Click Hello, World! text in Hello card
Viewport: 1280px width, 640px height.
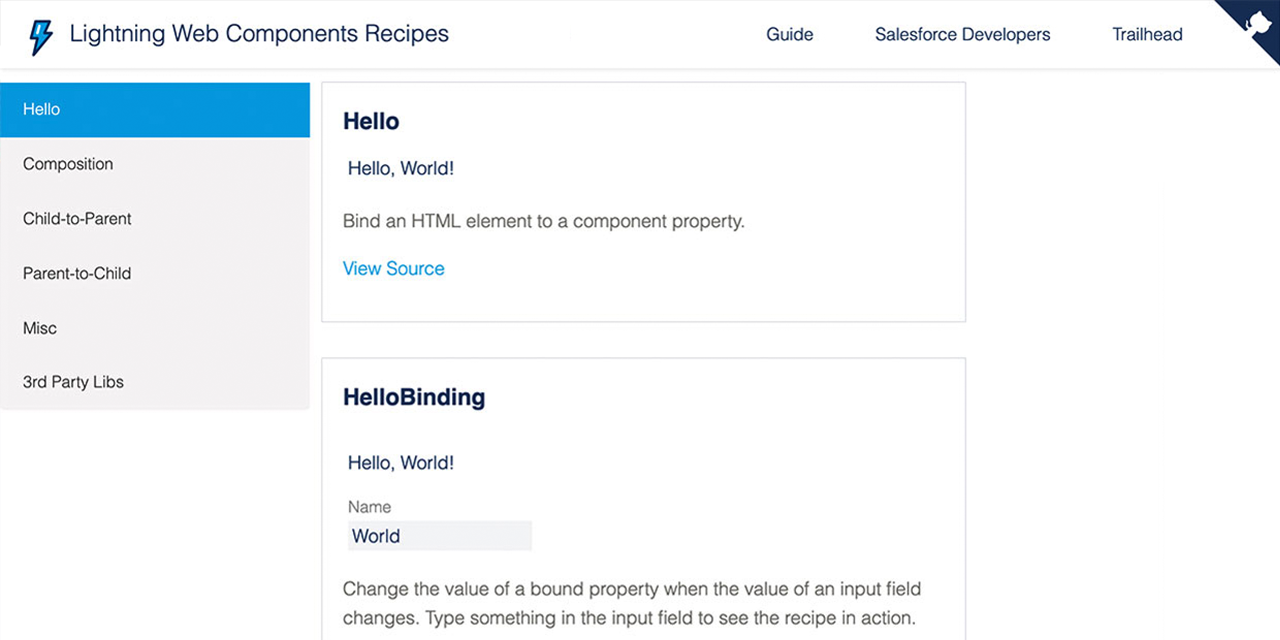[x=401, y=169]
